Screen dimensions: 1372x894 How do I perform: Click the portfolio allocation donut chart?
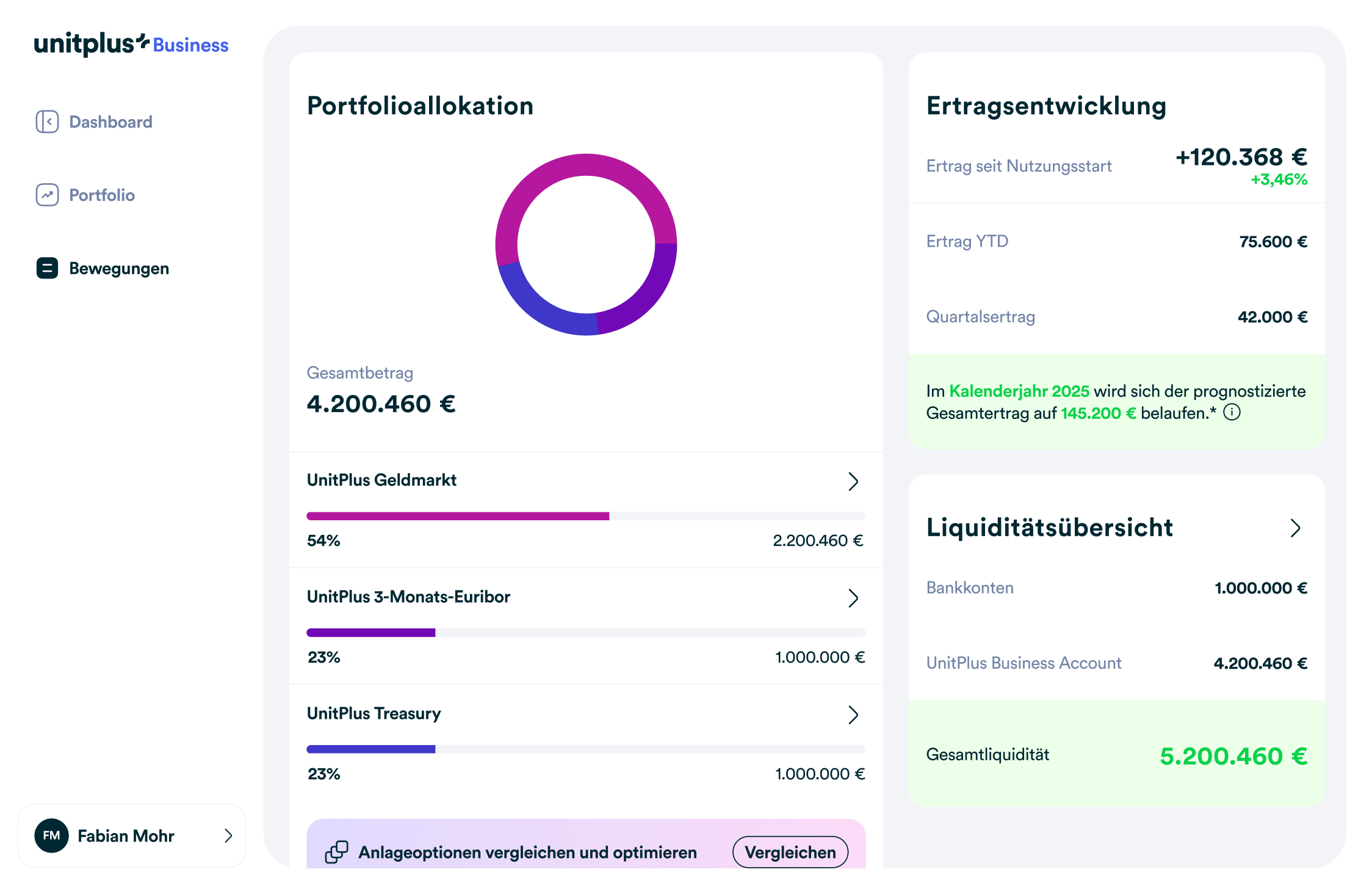coord(586,244)
